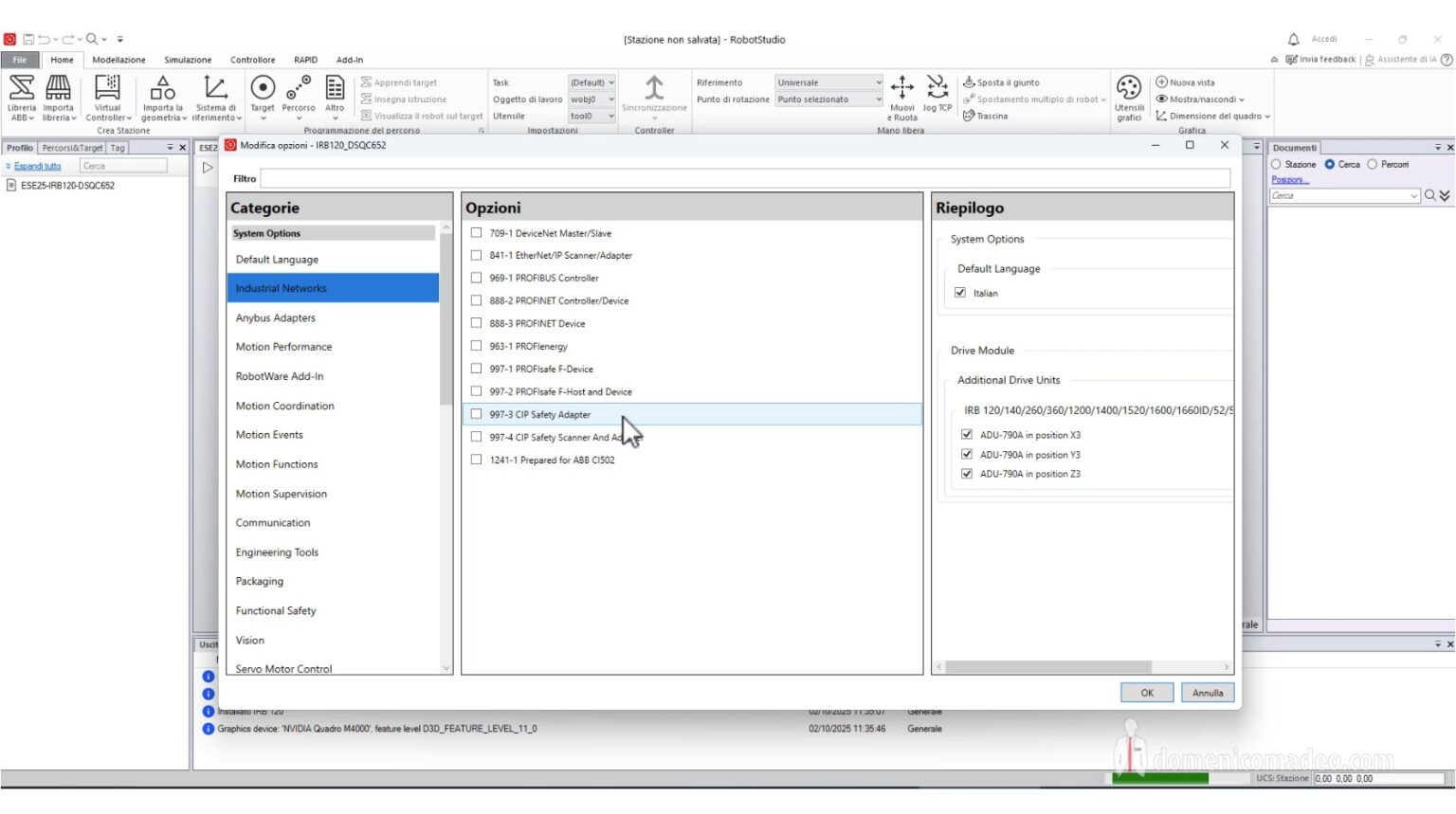Image resolution: width=1456 pixels, height=814 pixels.
Task: Switch to the Simulazione tab
Action: pos(187,59)
